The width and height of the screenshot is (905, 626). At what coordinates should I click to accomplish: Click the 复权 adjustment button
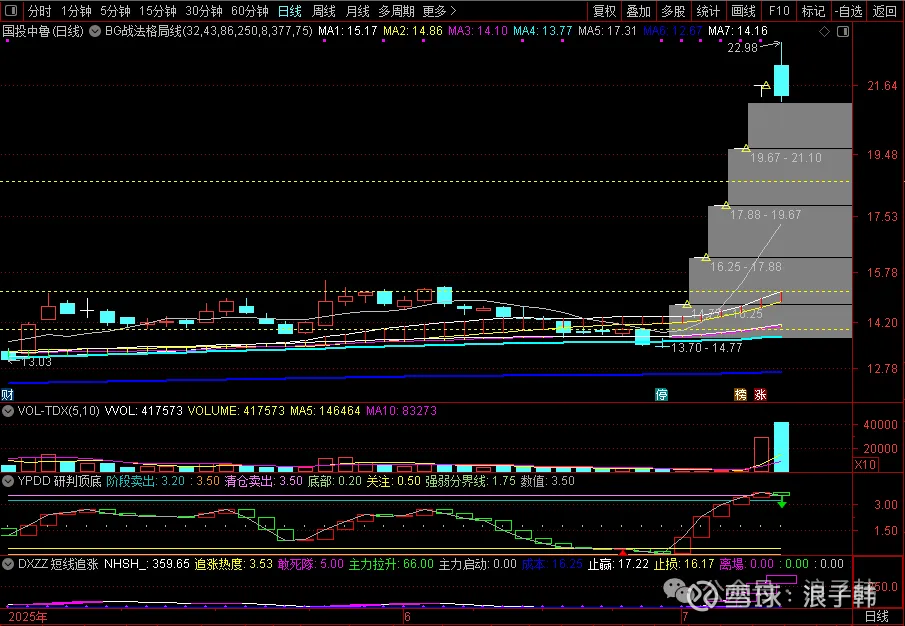coord(604,11)
